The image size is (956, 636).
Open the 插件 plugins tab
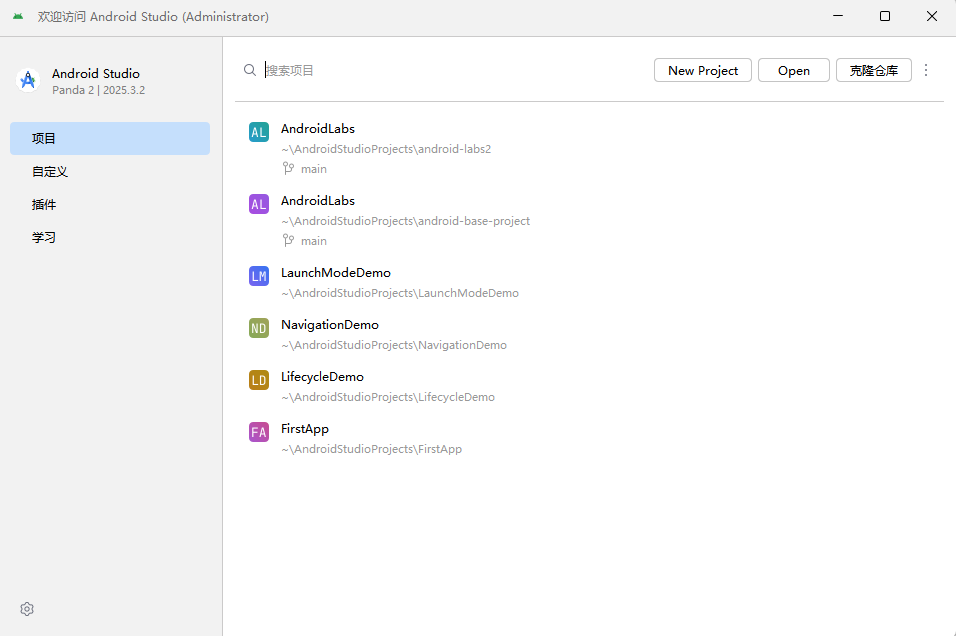click(x=110, y=204)
